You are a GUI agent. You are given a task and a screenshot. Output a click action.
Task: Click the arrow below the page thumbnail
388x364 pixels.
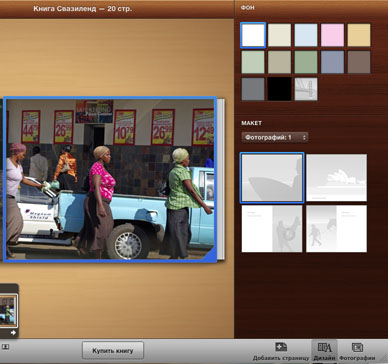coord(13,333)
